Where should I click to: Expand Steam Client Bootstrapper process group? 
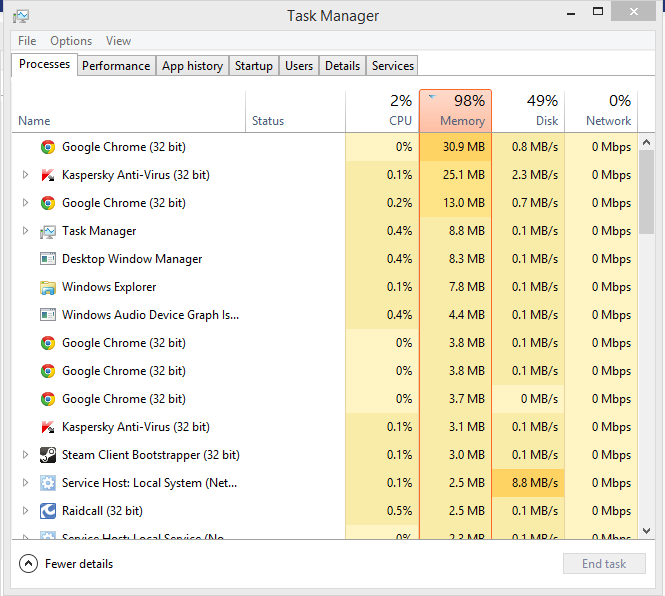[x=25, y=455]
